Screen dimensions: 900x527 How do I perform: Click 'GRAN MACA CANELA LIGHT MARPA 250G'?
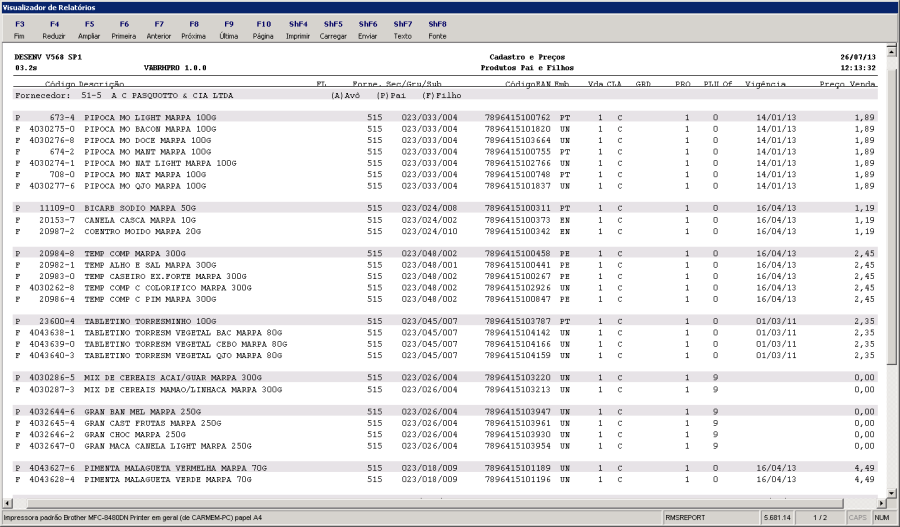point(168,446)
